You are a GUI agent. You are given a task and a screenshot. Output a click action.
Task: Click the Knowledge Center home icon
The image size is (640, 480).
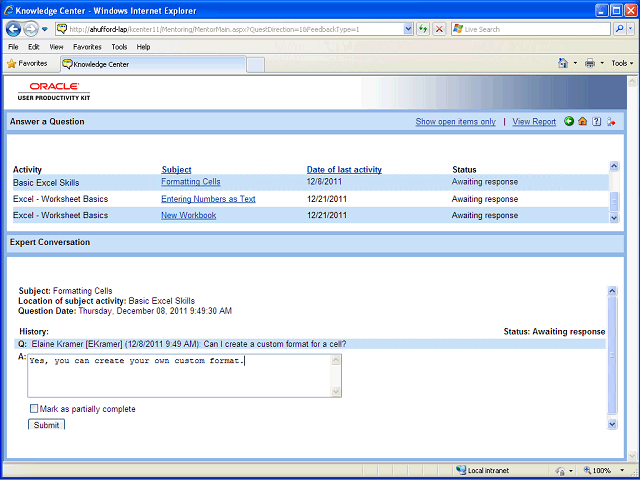coord(583,121)
